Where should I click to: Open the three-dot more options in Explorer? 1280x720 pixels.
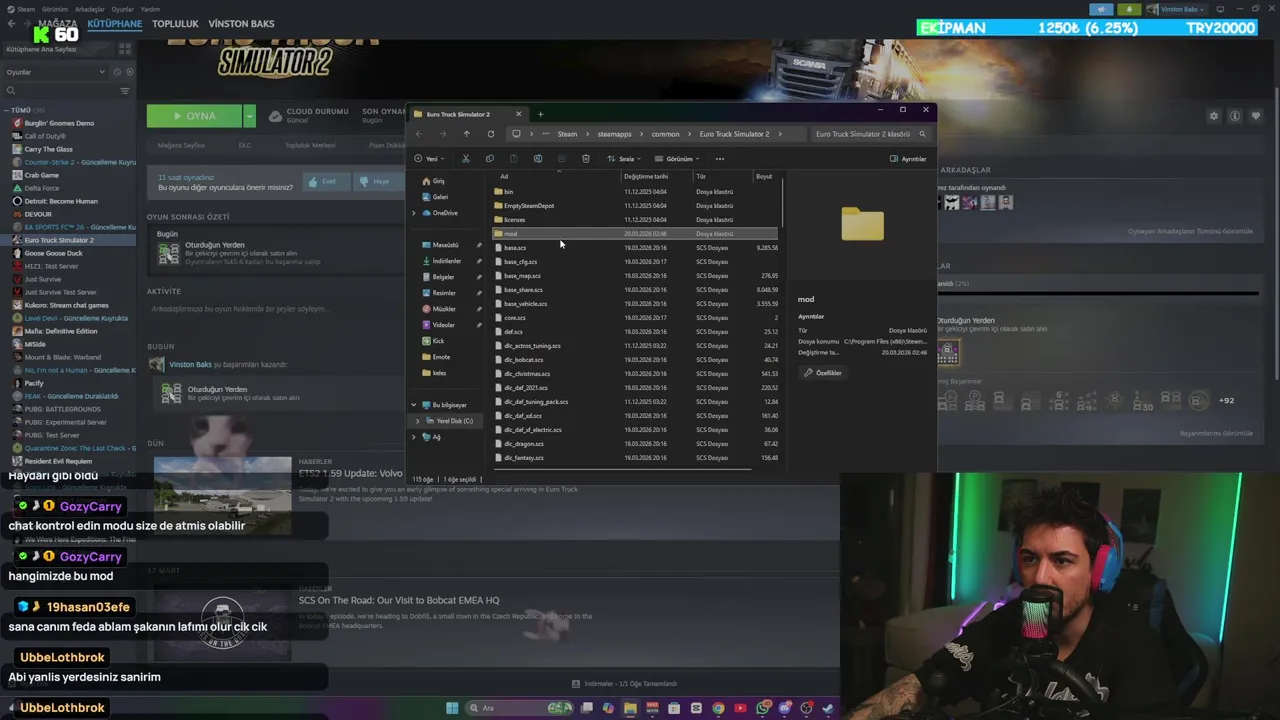(719, 159)
